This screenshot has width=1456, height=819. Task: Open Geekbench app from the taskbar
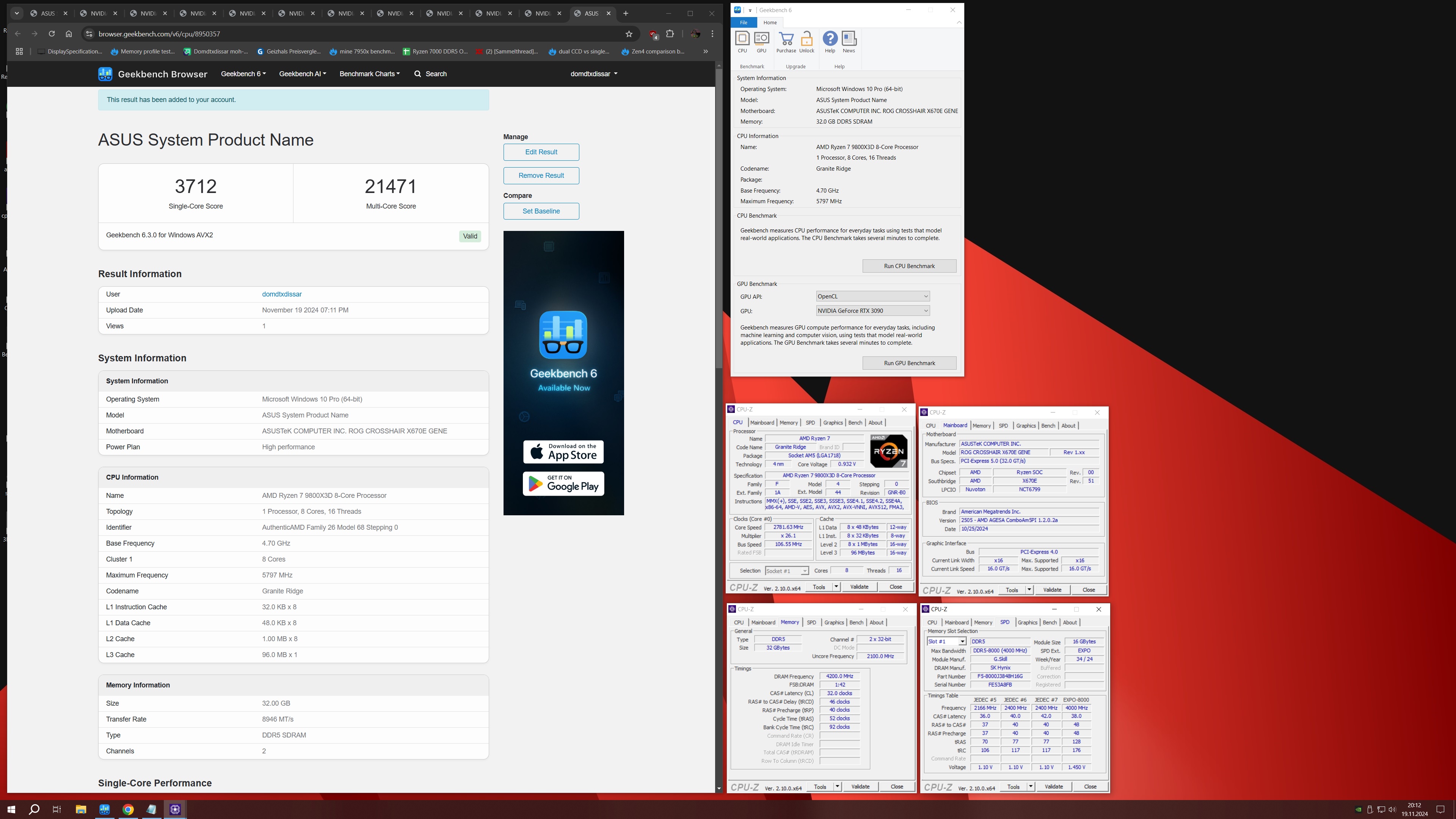[x=105, y=810]
